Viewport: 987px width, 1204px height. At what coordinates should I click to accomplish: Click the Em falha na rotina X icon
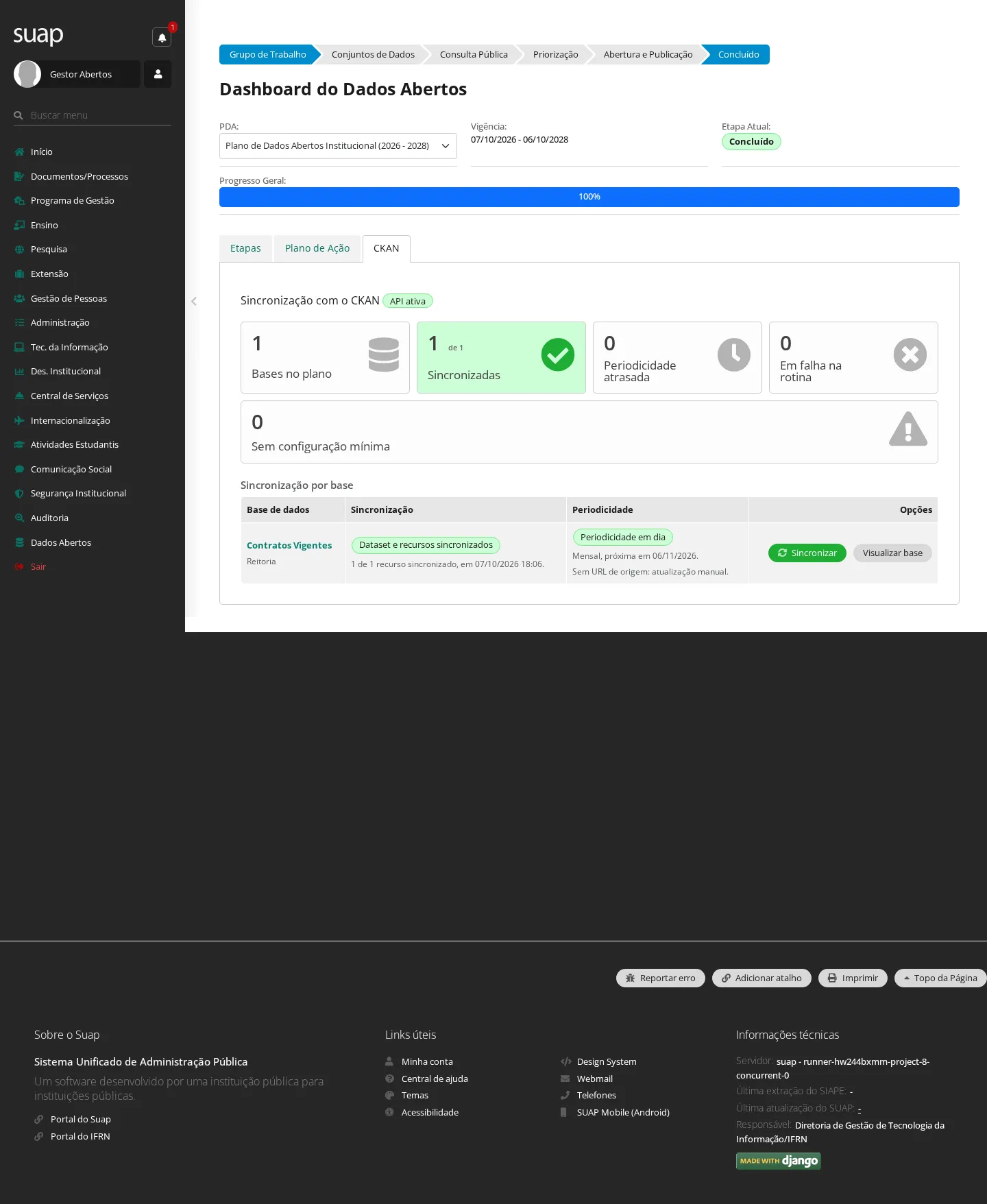pyautogui.click(x=910, y=354)
